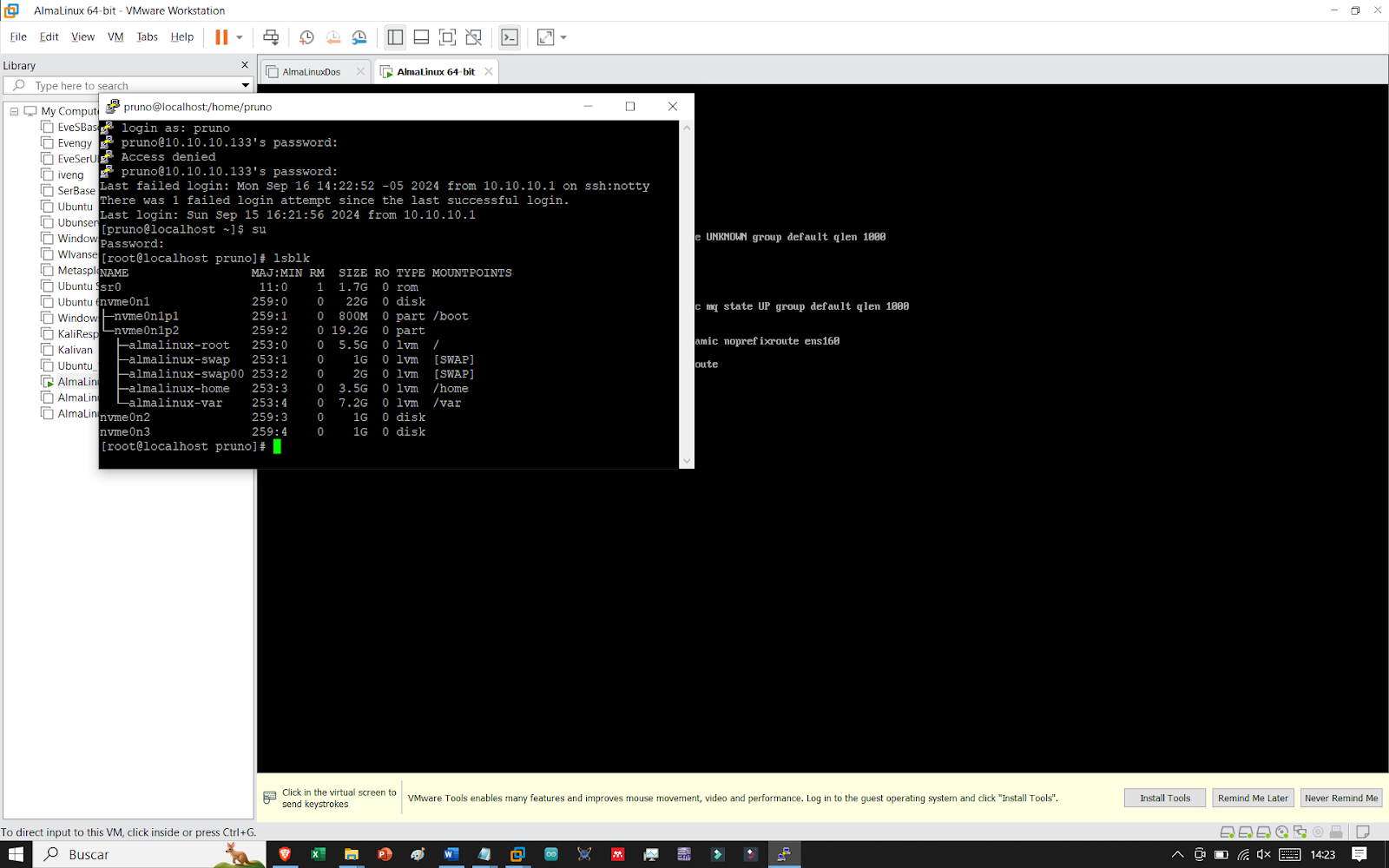
Task: Open Word from the taskbar
Action: pos(451,854)
